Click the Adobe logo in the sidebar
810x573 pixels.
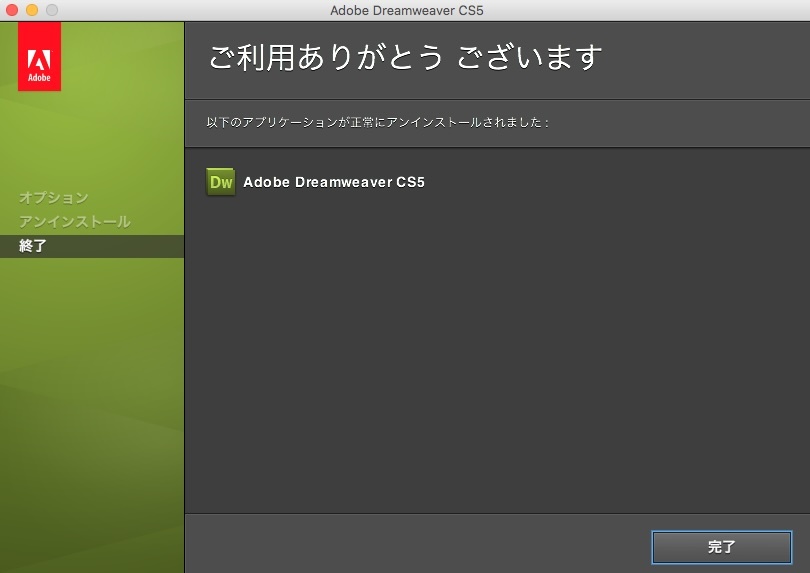[39, 56]
